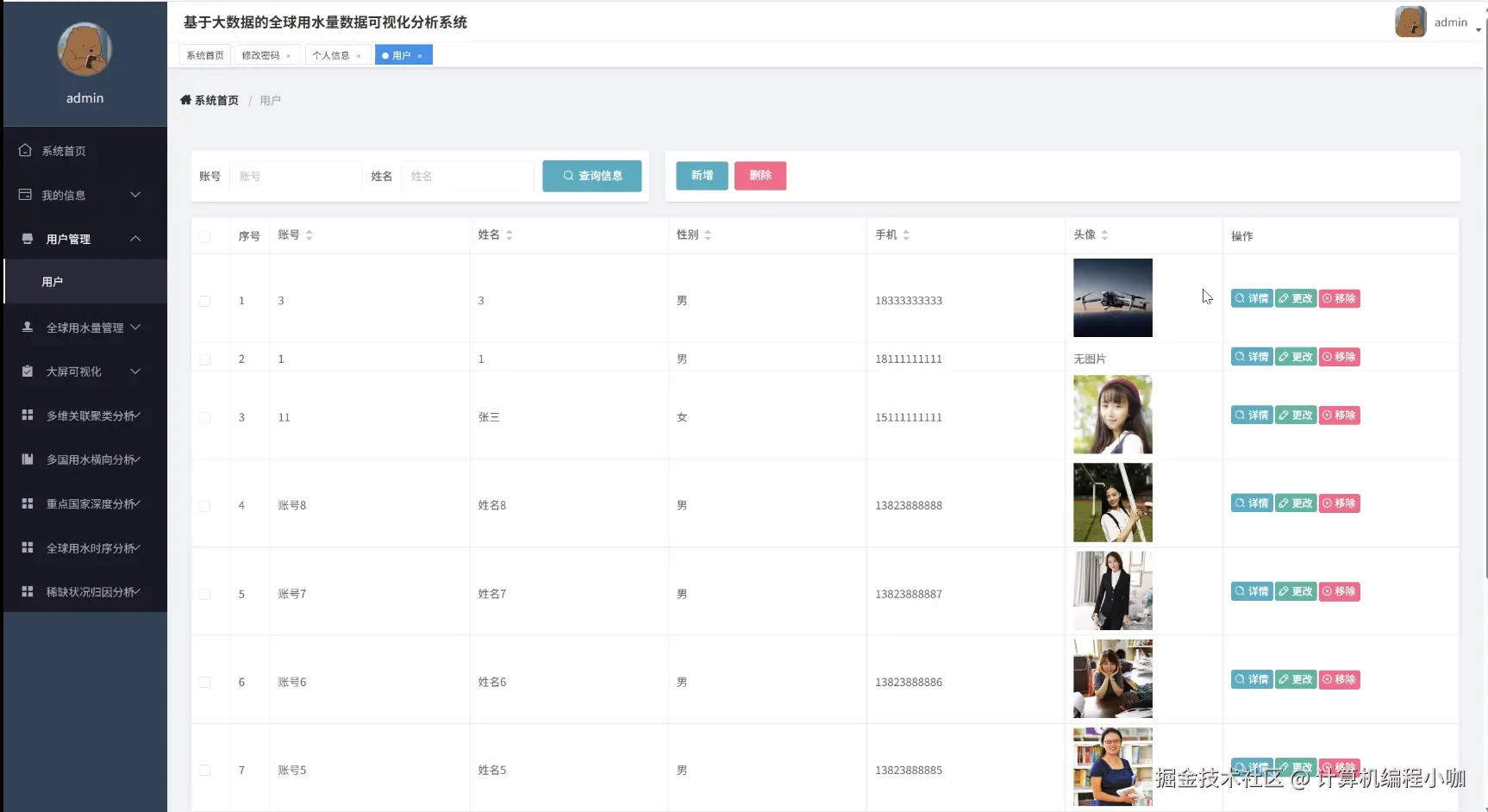Check the checkbox for 张三 row
Image resolution: width=1488 pixels, height=812 pixels.
click(x=205, y=418)
